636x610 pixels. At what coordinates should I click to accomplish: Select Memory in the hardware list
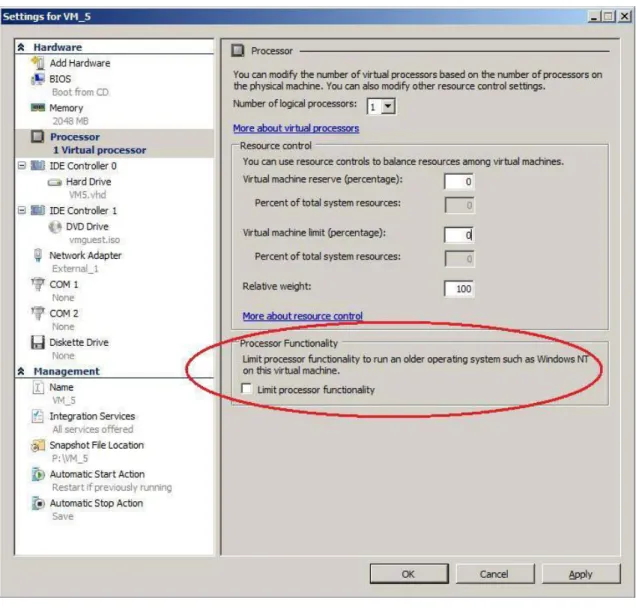[x=66, y=108]
